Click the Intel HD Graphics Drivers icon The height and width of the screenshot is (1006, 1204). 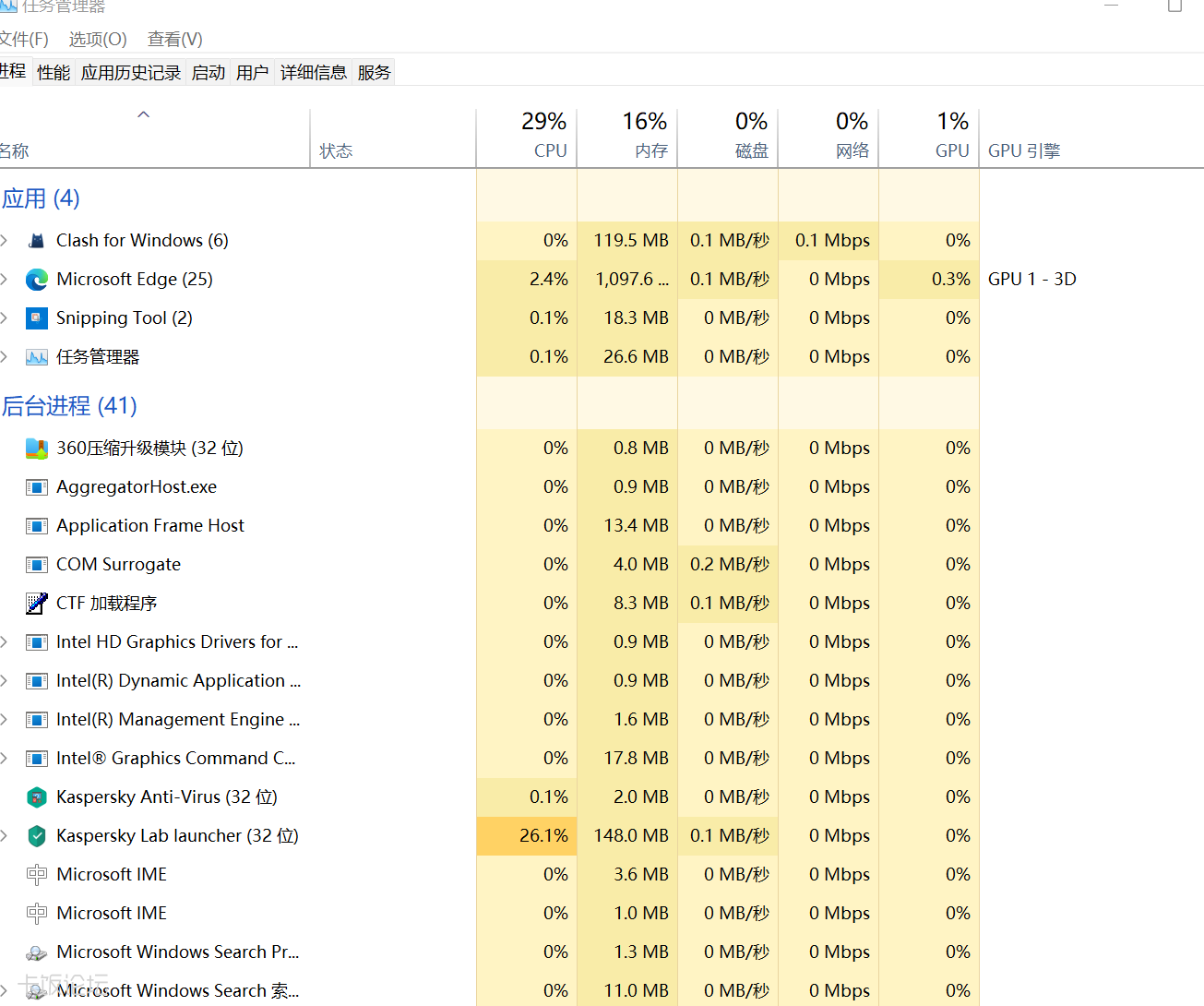point(37,642)
